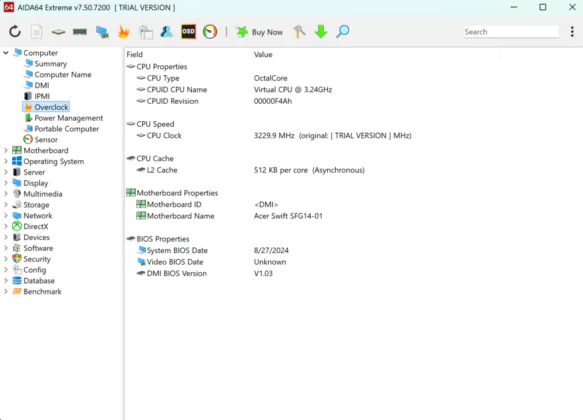
Task: Open the three-dot more options menu
Action: pyautogui.click(x=572, y=32)
